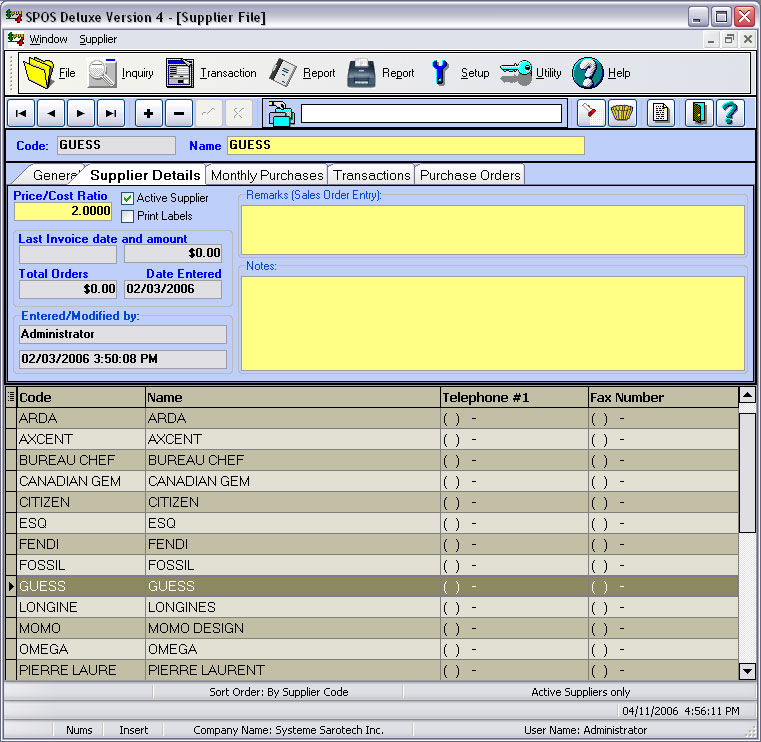Switch to the Transactions tab
The width and height of the screenshot is (761, 742).
point(371,175)
